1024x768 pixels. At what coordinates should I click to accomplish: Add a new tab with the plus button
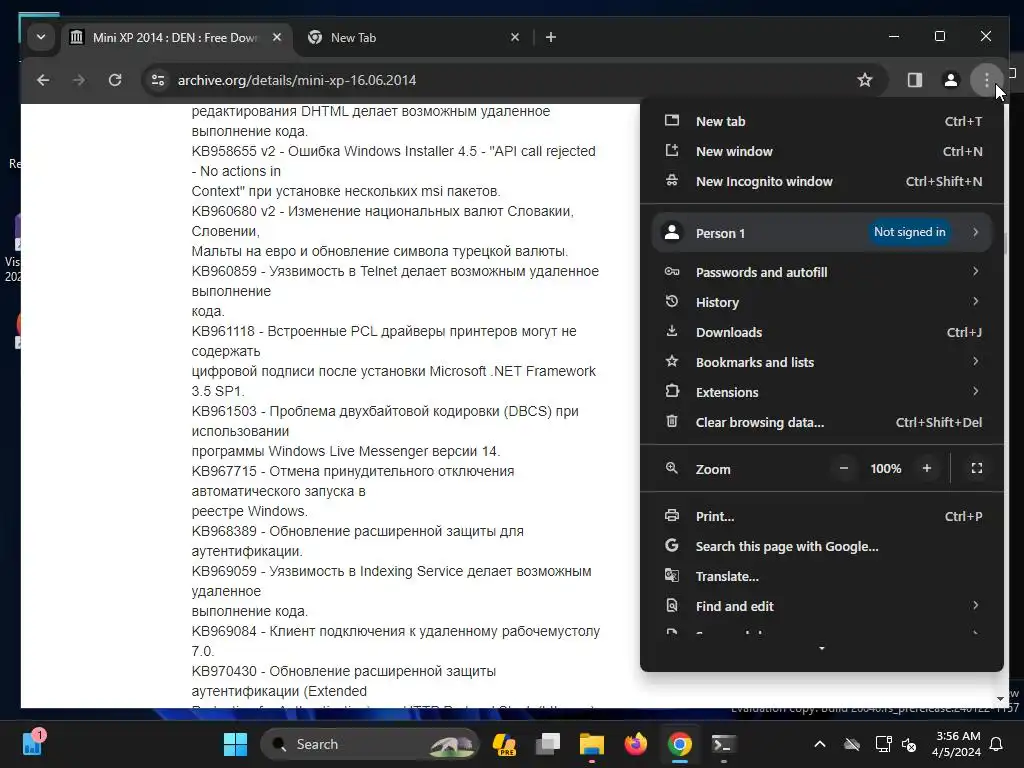pos(551,37)
